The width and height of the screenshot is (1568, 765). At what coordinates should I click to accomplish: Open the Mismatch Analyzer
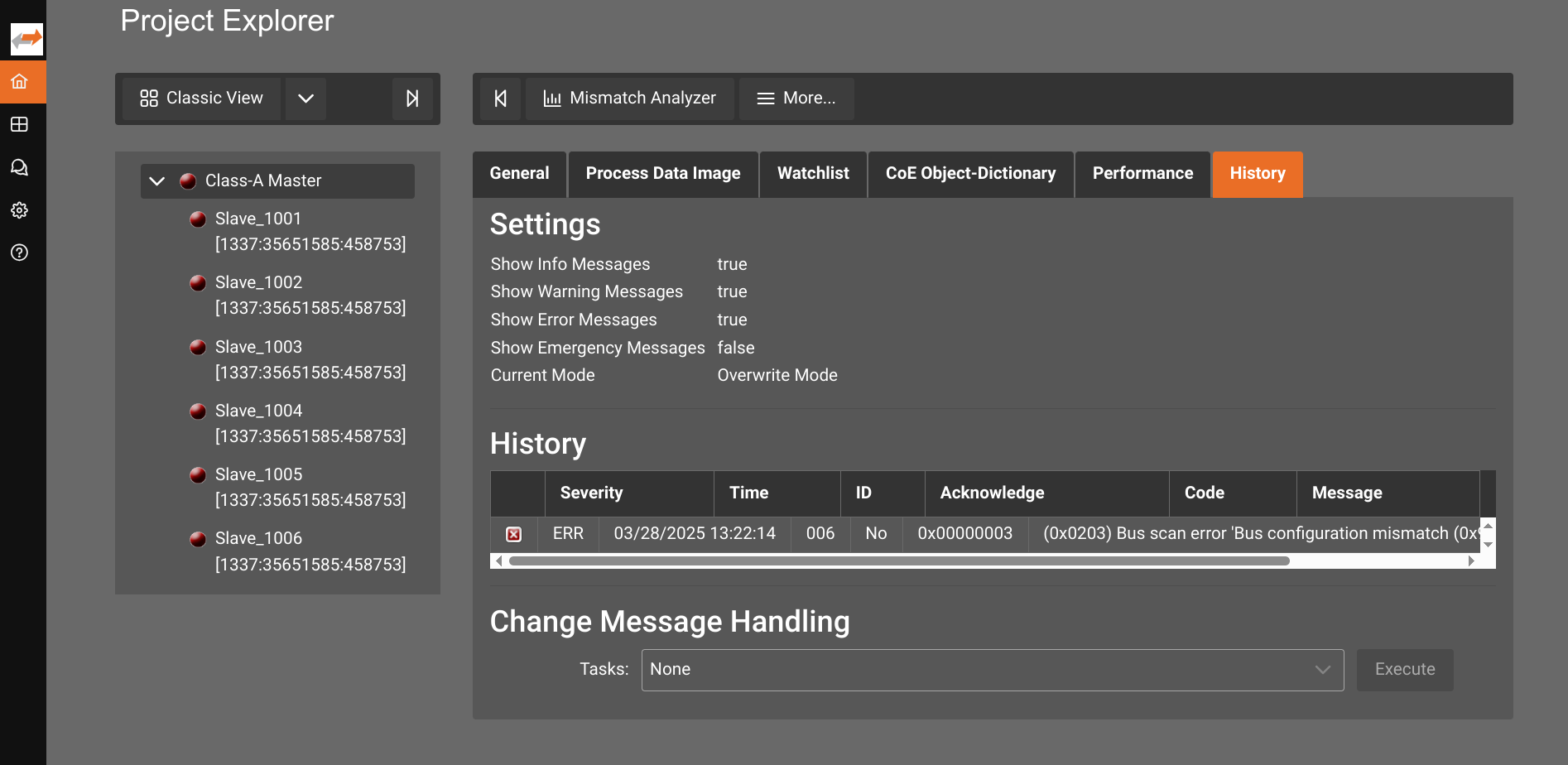click(x=630, y=99)
